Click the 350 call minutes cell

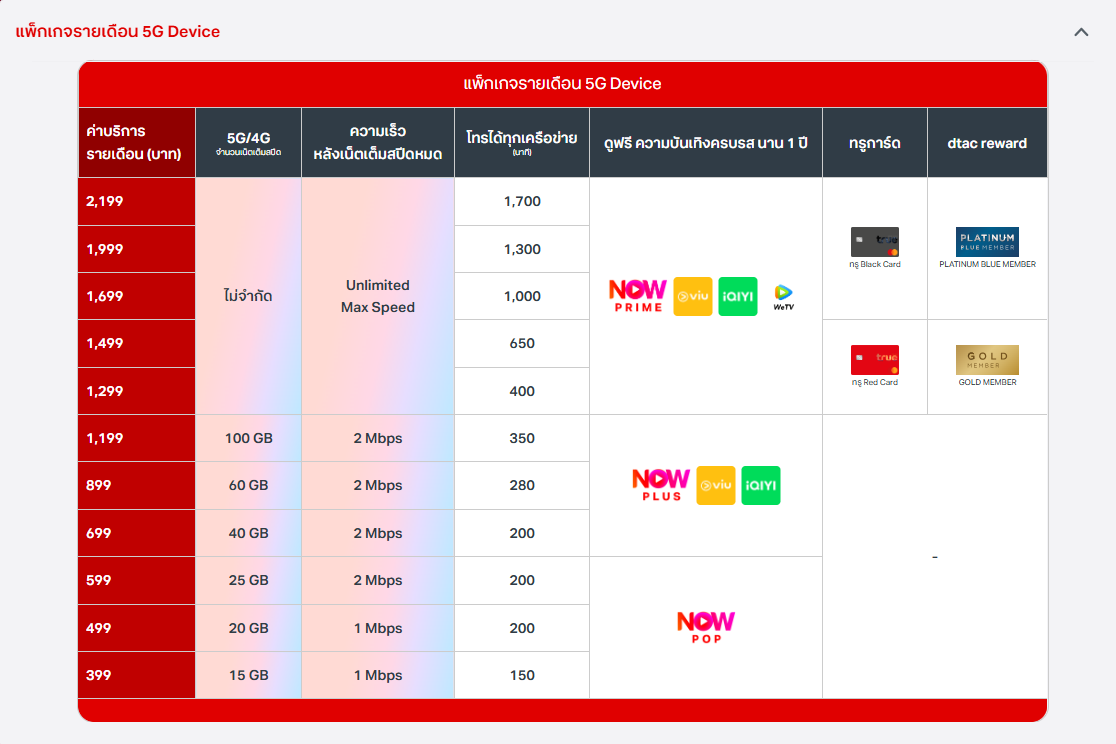tap(522, 438)
